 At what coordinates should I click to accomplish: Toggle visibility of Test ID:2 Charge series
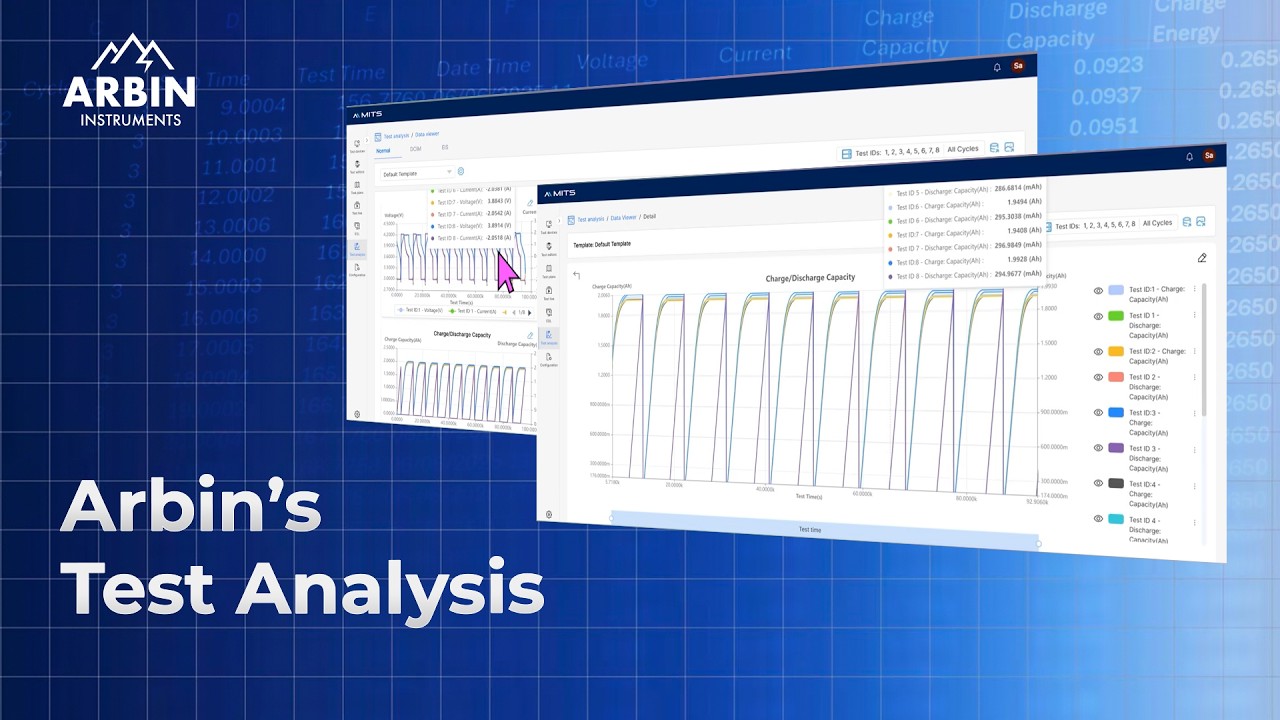[1098, 351]
